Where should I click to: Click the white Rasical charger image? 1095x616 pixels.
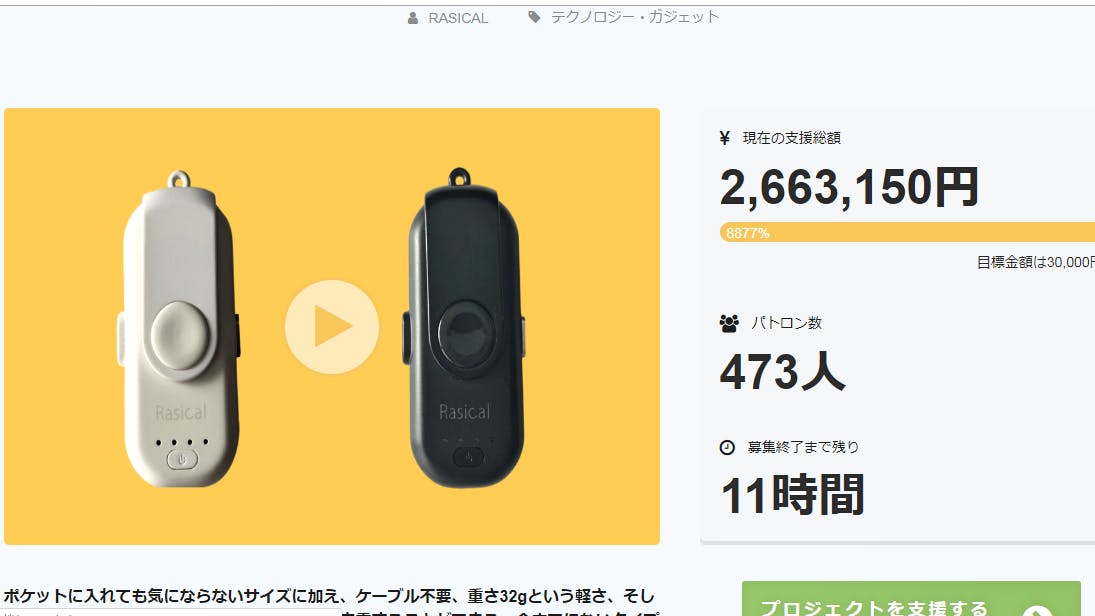(x=180, y=328)
